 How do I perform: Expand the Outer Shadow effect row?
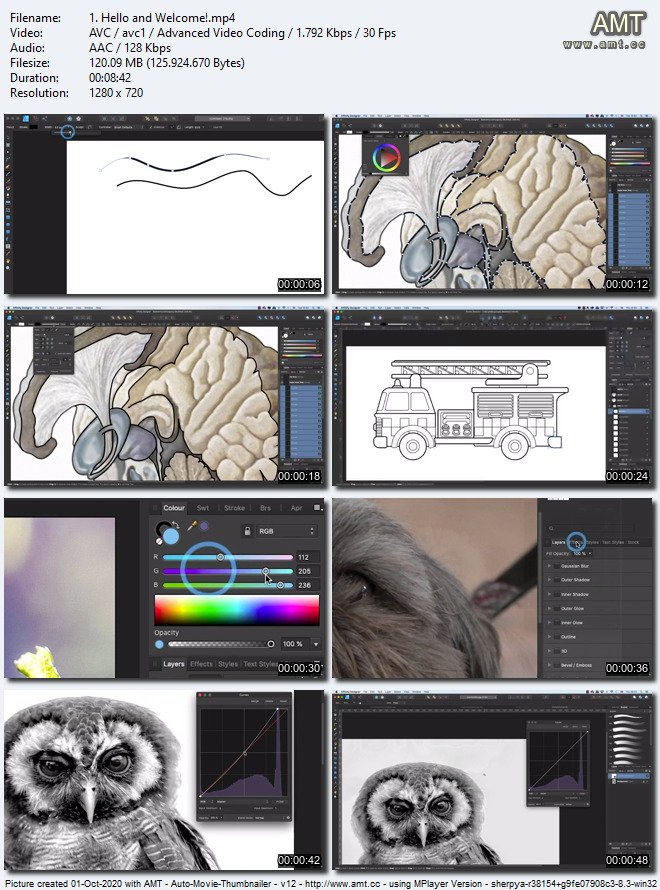[x=549, y=580]
